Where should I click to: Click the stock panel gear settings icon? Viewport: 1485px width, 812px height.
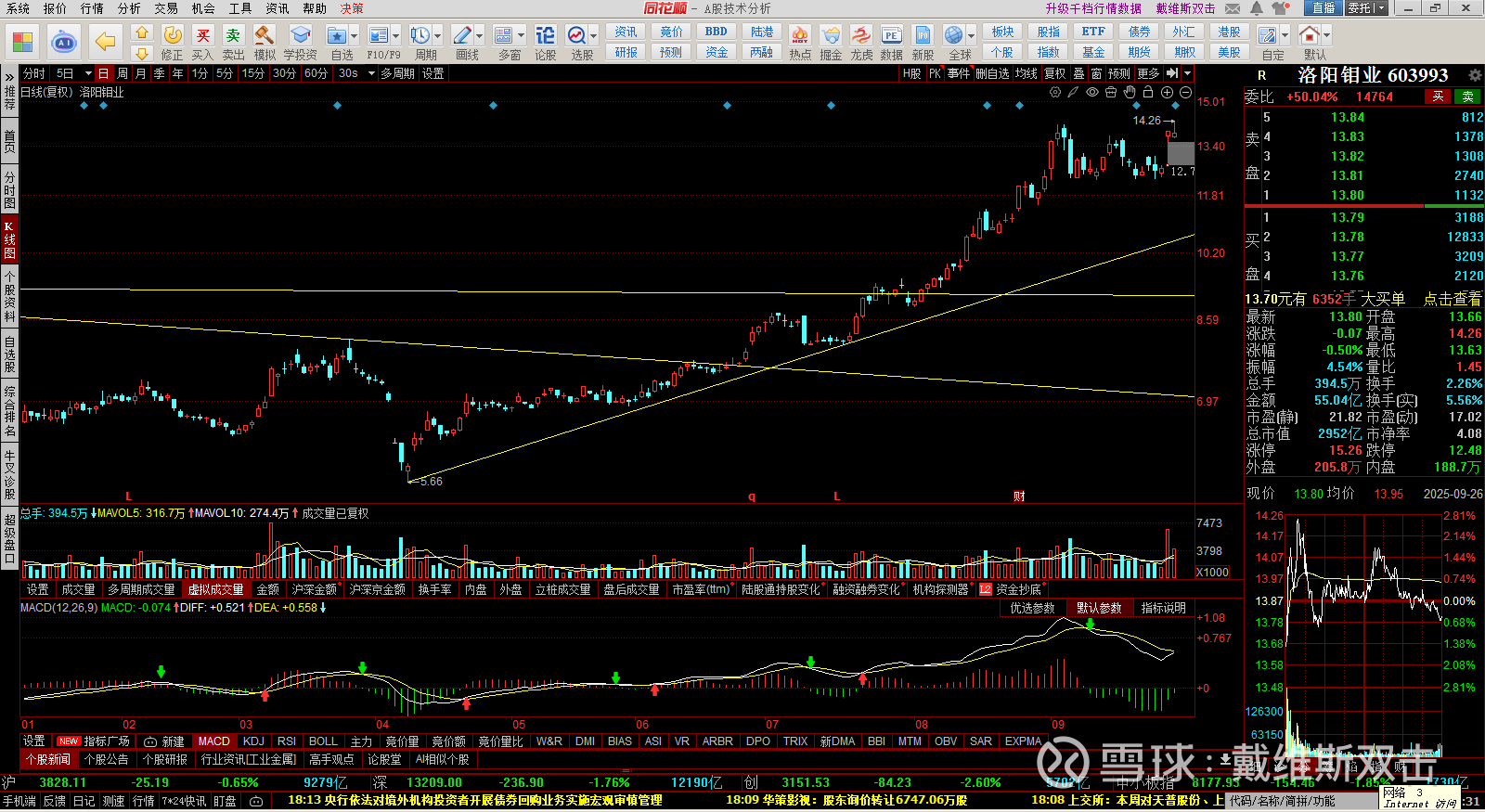point(1475,75)
